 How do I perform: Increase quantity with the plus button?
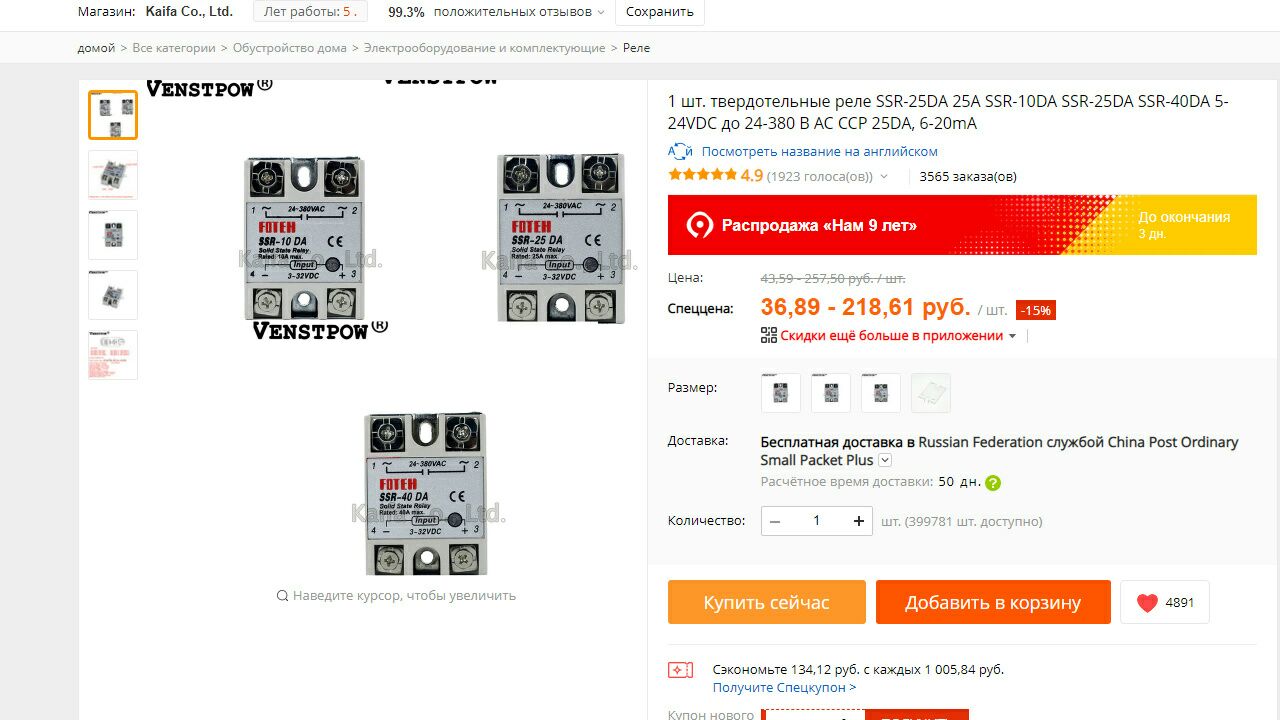coord(858,520)
